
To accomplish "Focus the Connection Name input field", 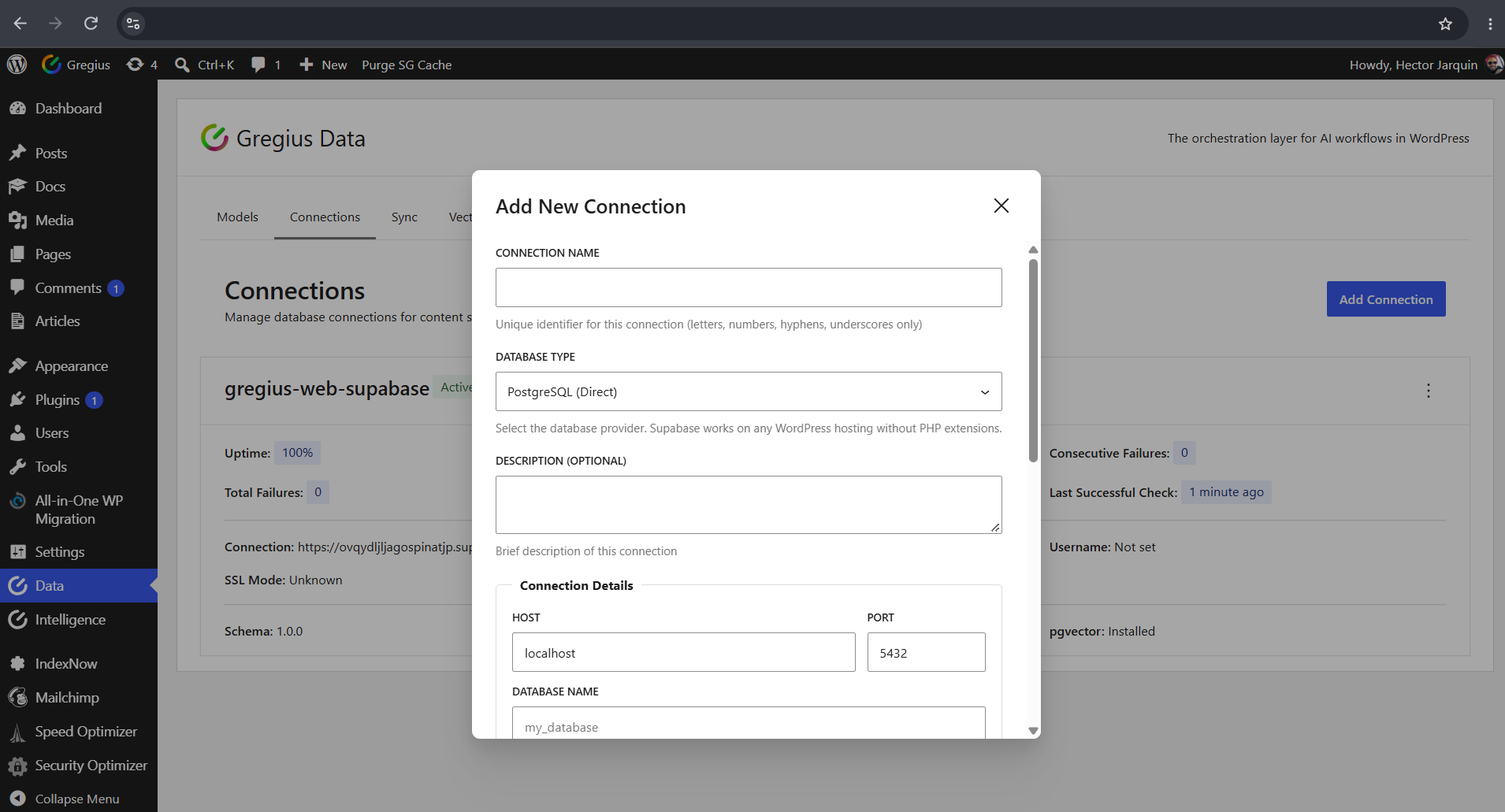I will [749, 287].
